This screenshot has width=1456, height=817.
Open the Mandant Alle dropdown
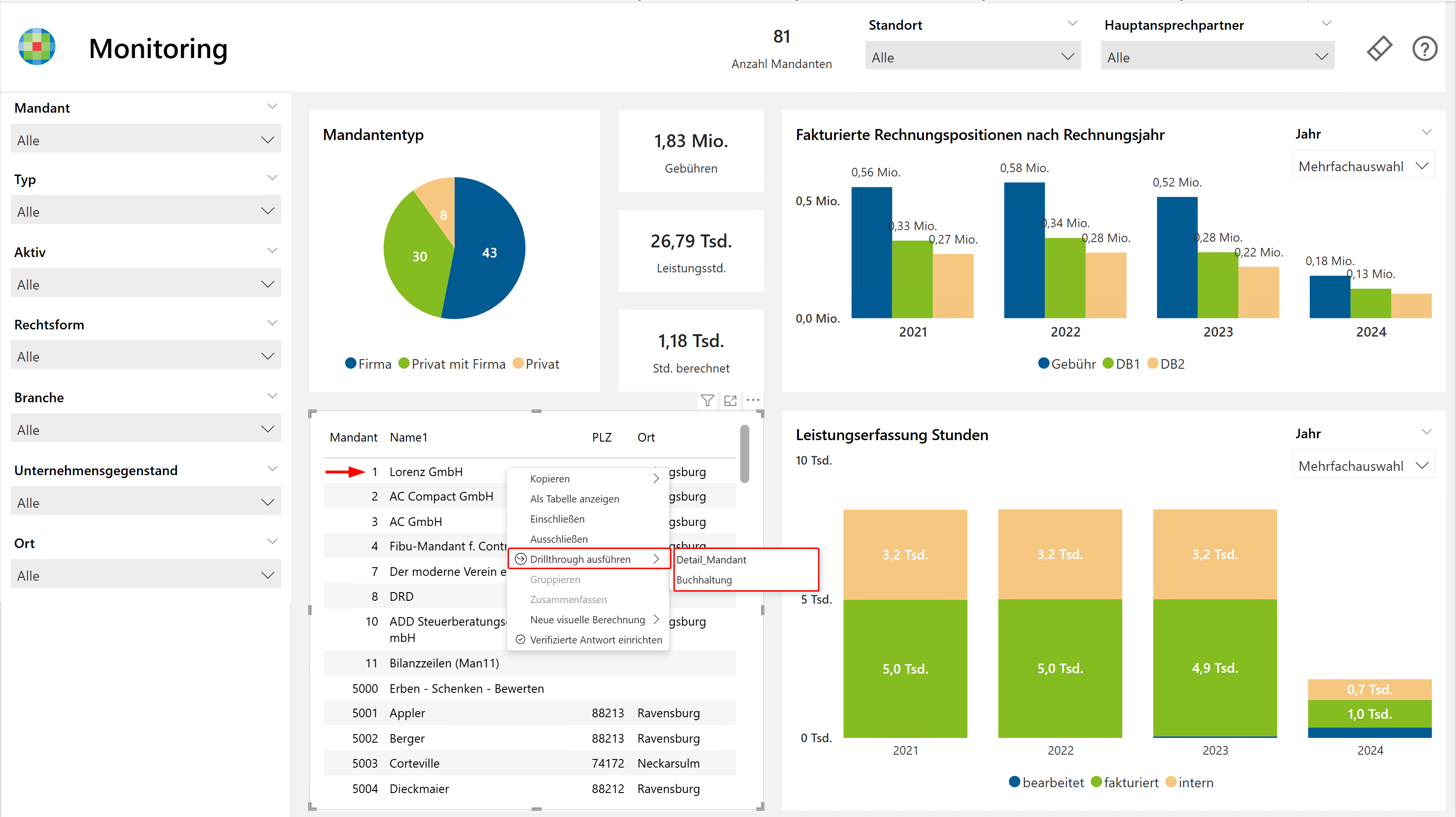(146, 139)
